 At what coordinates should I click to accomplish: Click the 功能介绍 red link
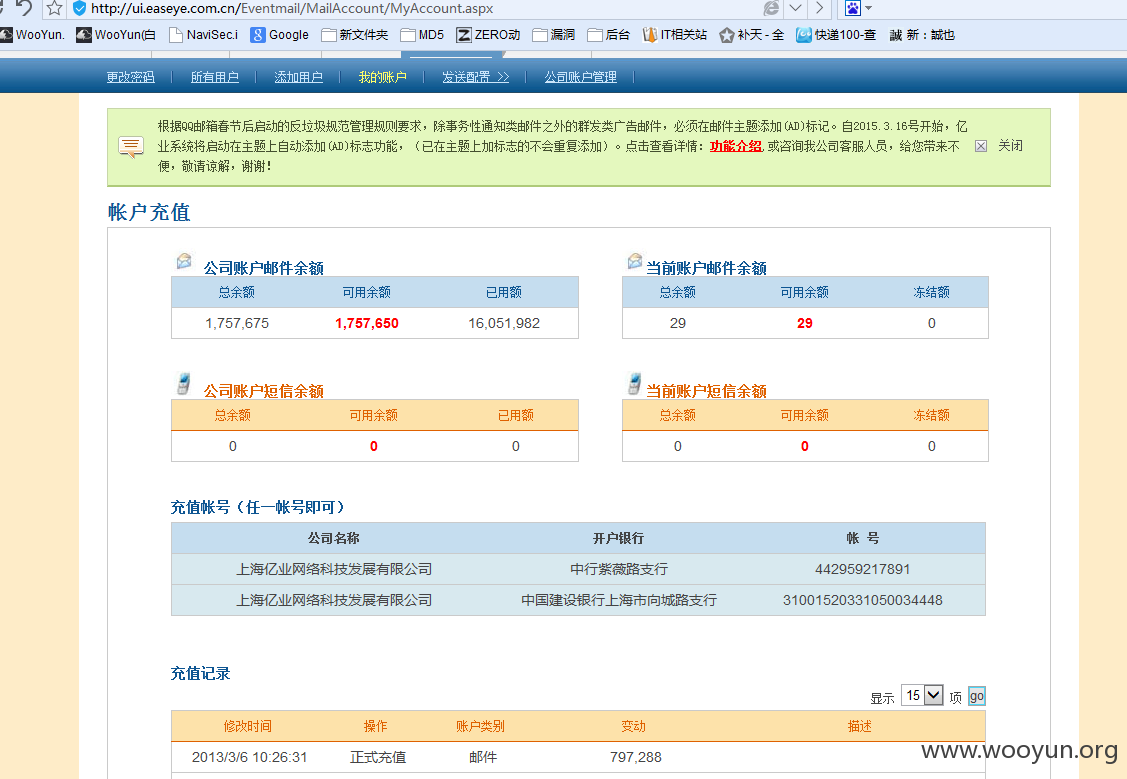[x=735, y=146]
